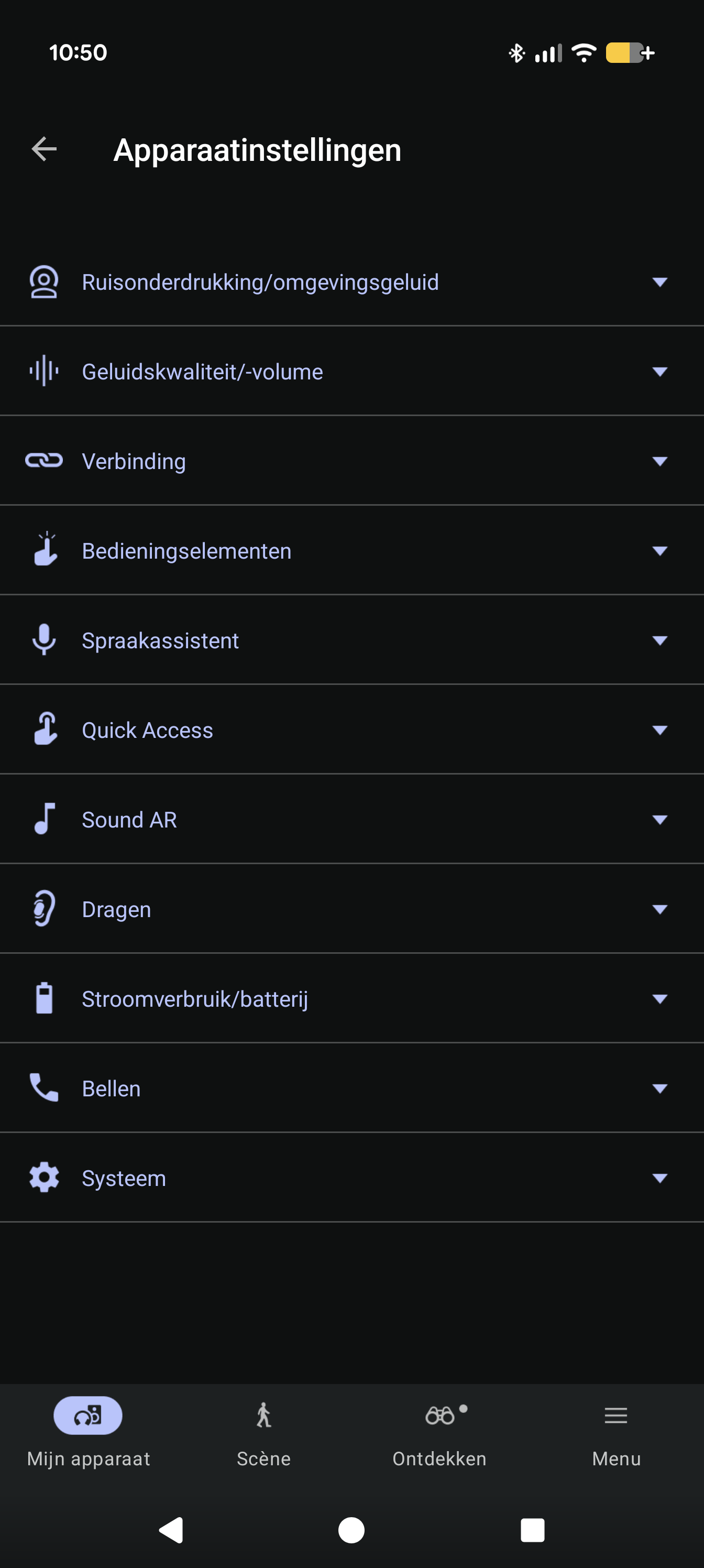The width and height of the screenshot is (704, 1568).
Task: Tap the noise cancelling headphone-person icon
Action: (44, 282)
